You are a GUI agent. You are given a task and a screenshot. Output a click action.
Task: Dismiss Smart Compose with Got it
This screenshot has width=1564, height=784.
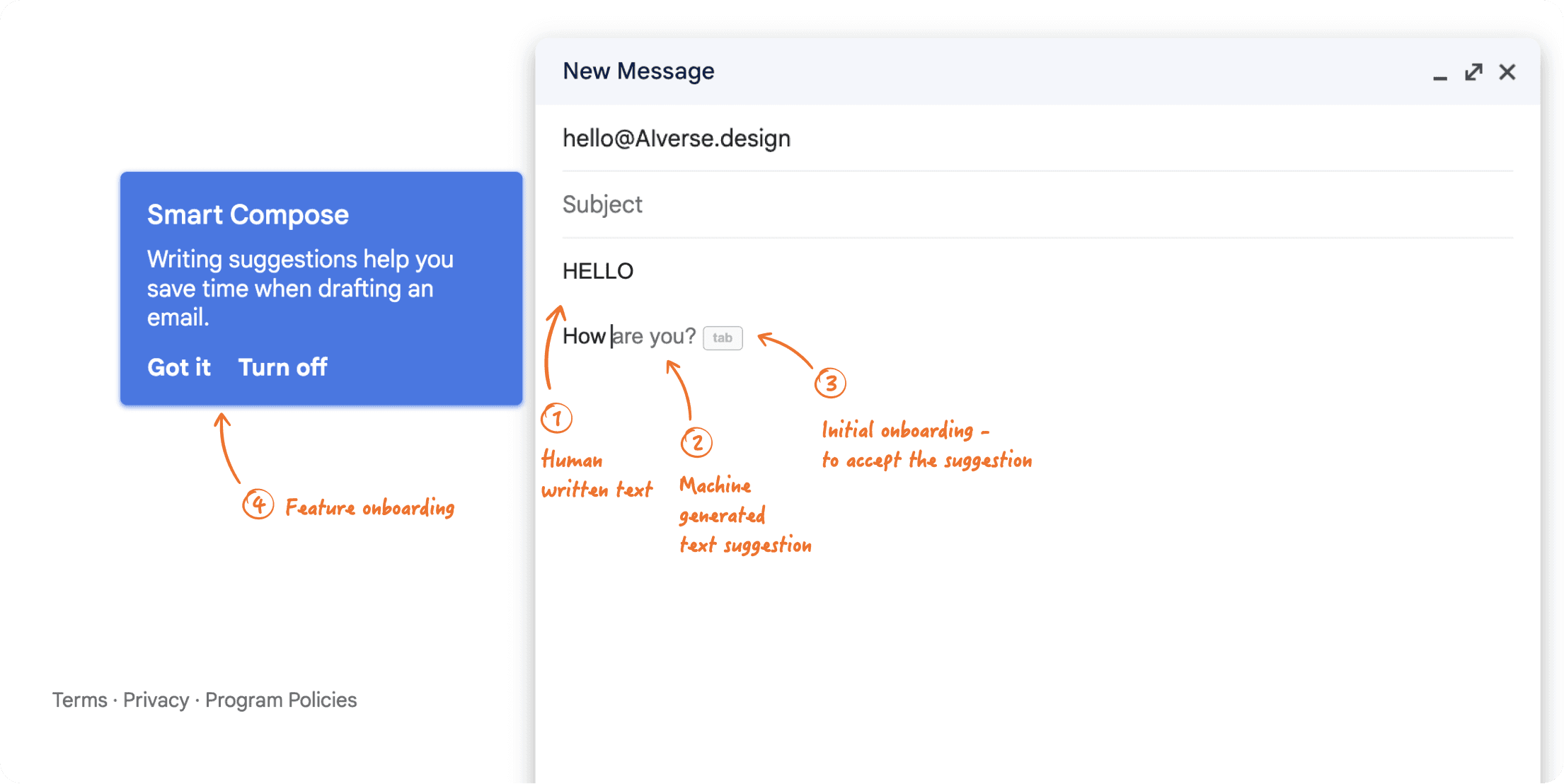click(x=178, y=367)
